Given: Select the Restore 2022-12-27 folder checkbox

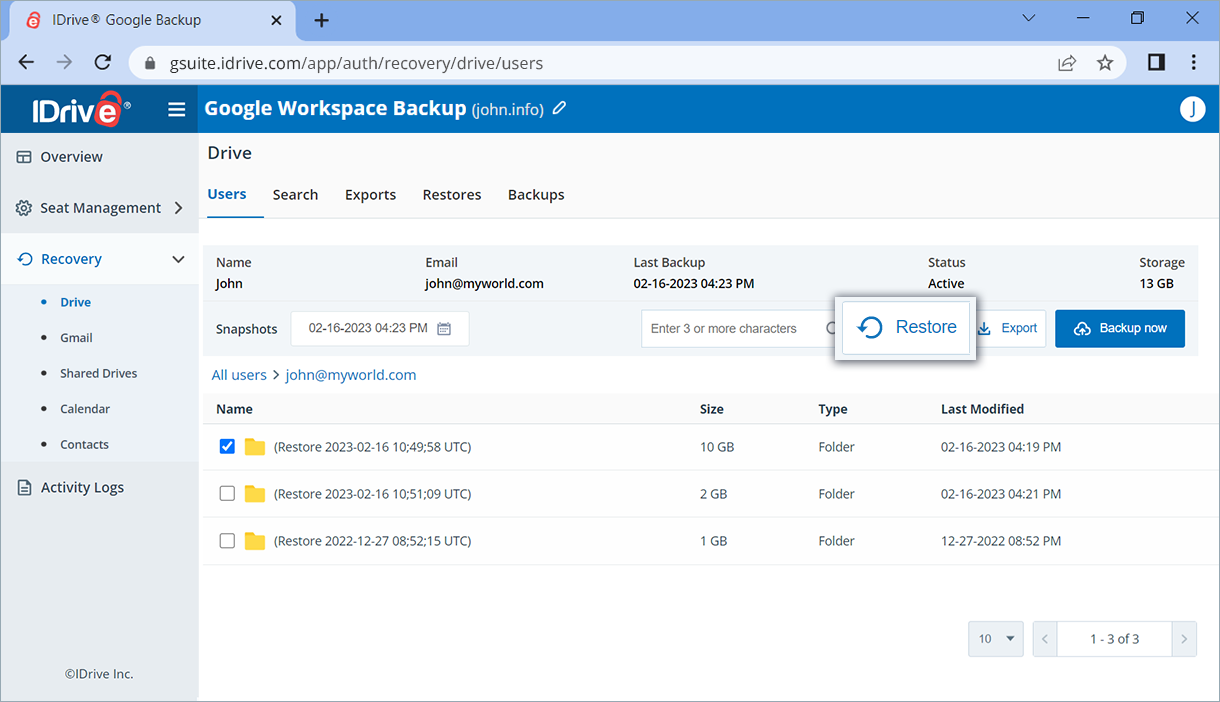Looking at the screenshot, I should 227,540.
